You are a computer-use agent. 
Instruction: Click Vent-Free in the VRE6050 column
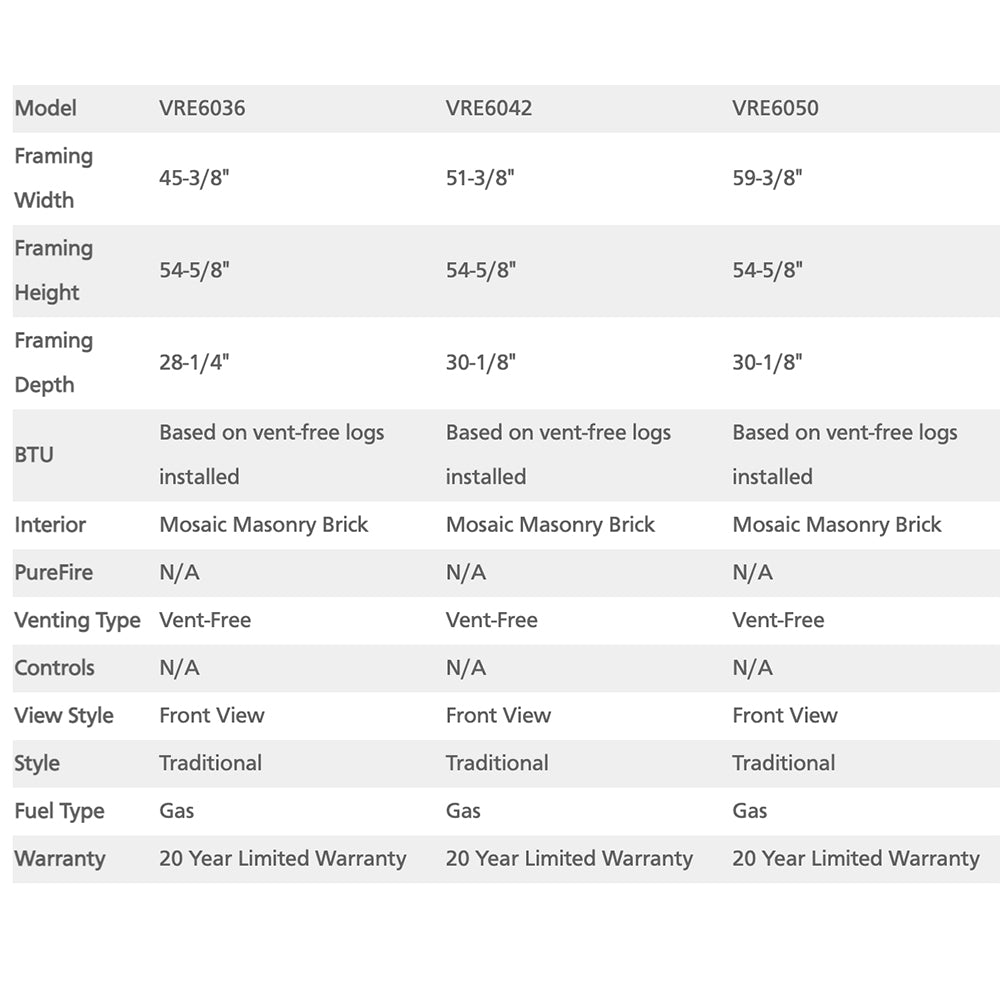click(x=778, y=620)
